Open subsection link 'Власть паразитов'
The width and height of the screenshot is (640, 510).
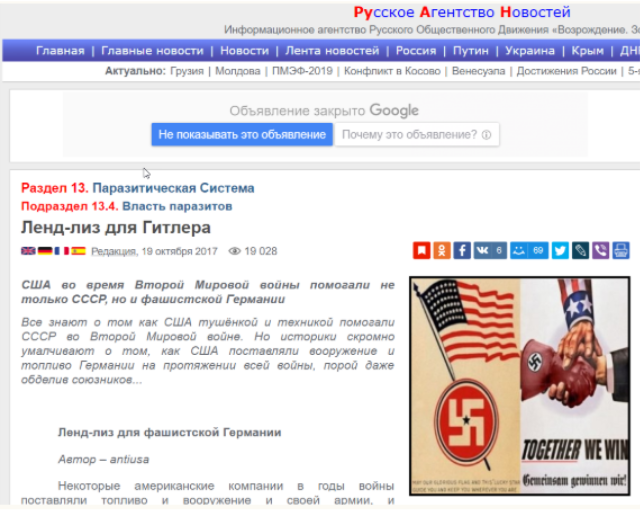tap(177, 206)
